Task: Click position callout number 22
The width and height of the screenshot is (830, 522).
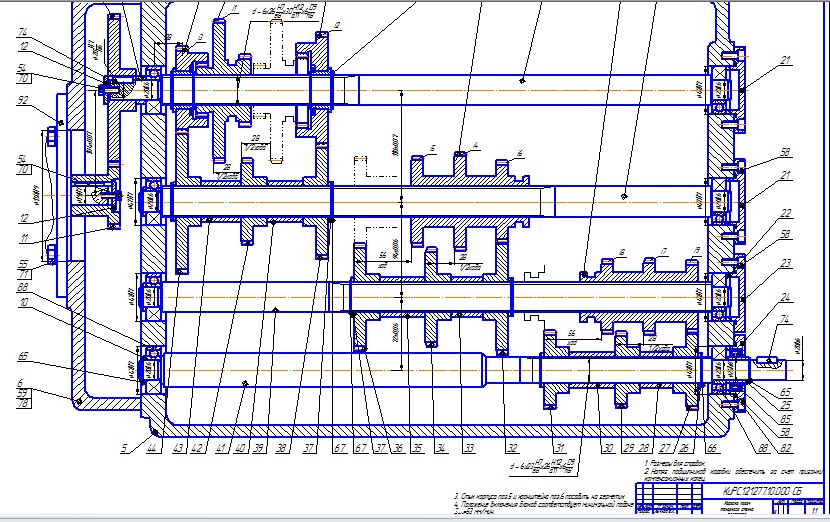Action: coord(786,213)
